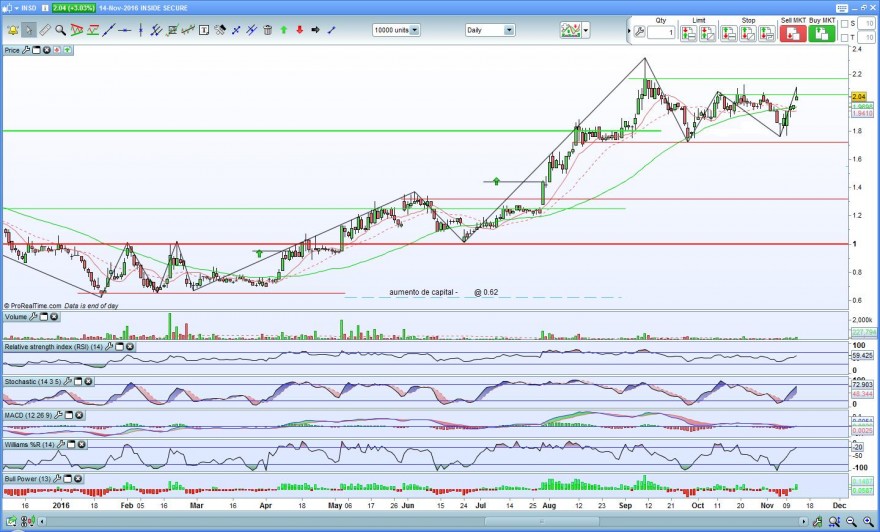Viewport: 880px width, 532px height.
Task: Pick the green up arrow drawing tool
Action: click(283, 30)
